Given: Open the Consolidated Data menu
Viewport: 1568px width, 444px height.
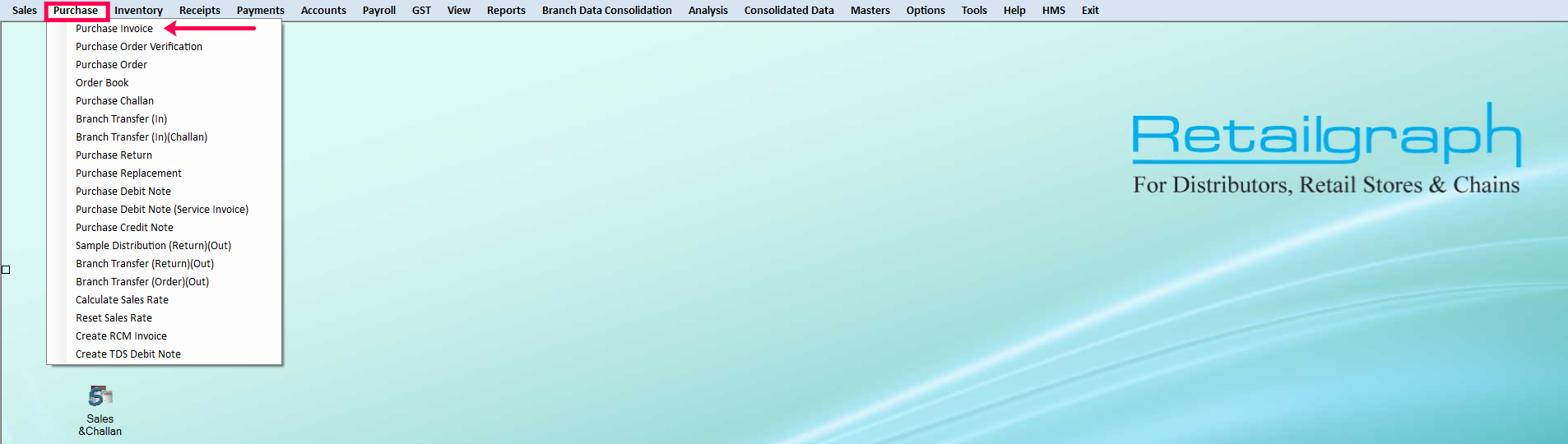Looking at the screenshot, I should pyautogui.click(x=789, y=11).
